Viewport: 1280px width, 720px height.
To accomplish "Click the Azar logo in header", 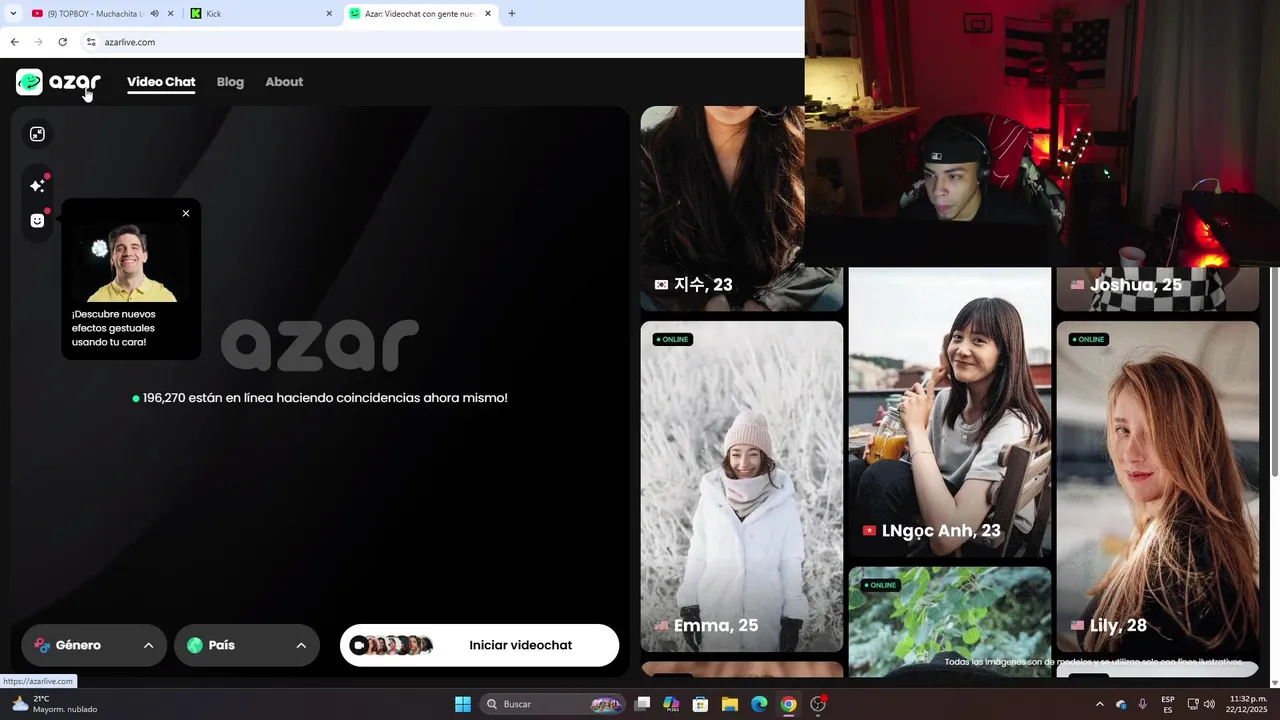I will [58, 82].
